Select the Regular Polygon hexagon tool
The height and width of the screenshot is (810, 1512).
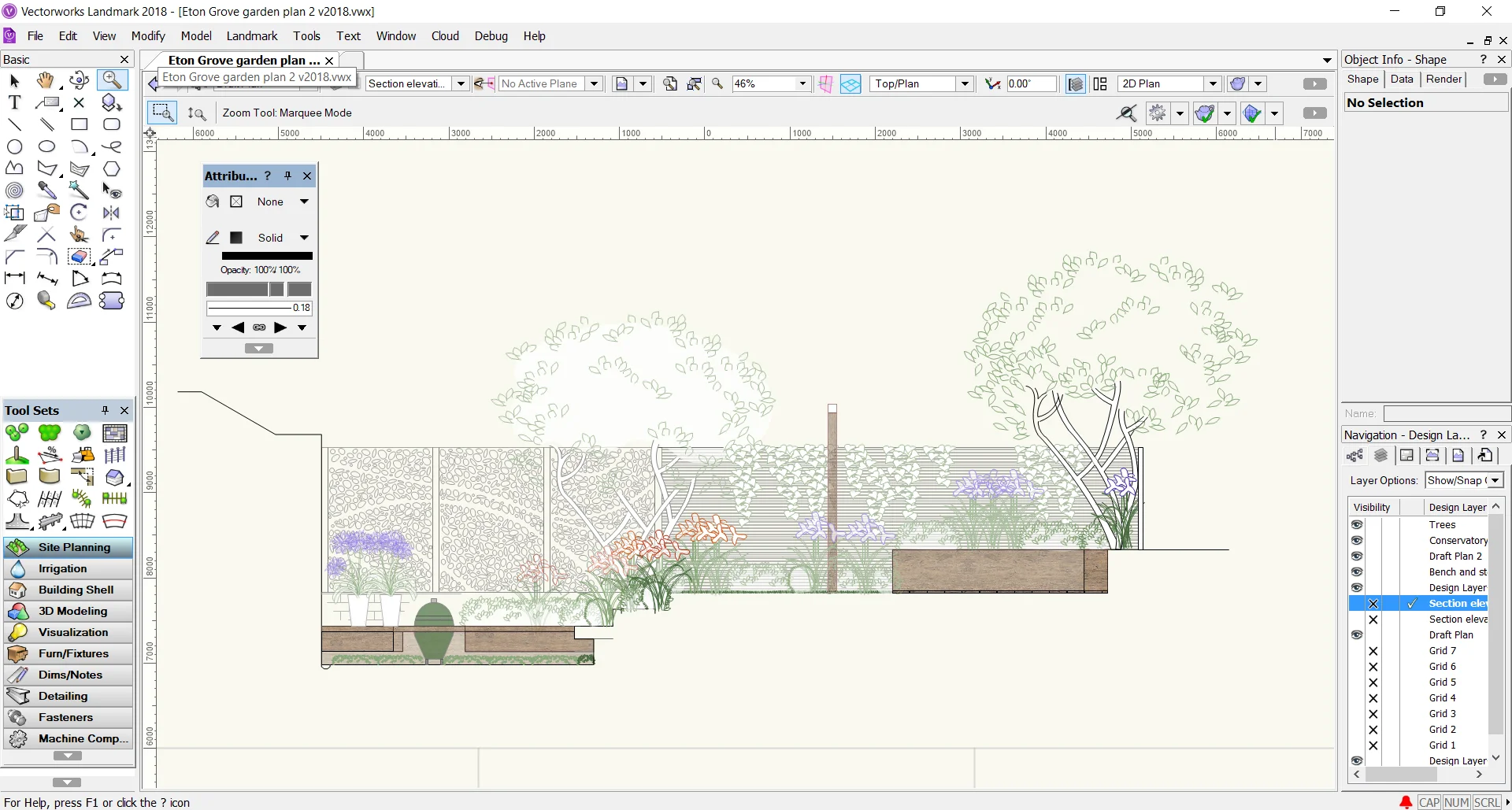(112, 168)
